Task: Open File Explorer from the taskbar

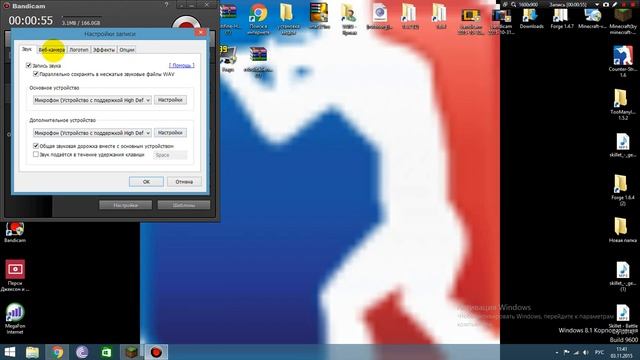Action: pyautogui.click(x=32, y=352)
